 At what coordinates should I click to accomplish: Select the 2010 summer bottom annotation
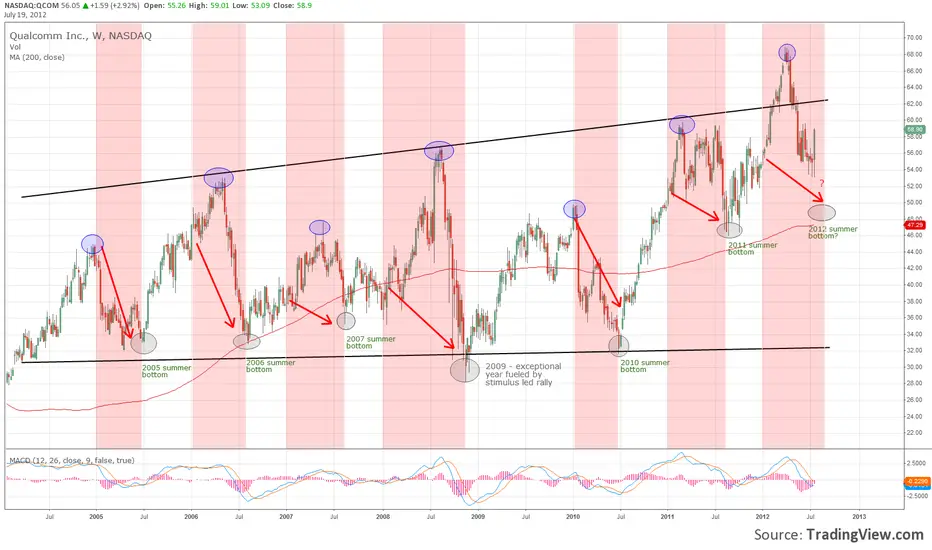645,366
